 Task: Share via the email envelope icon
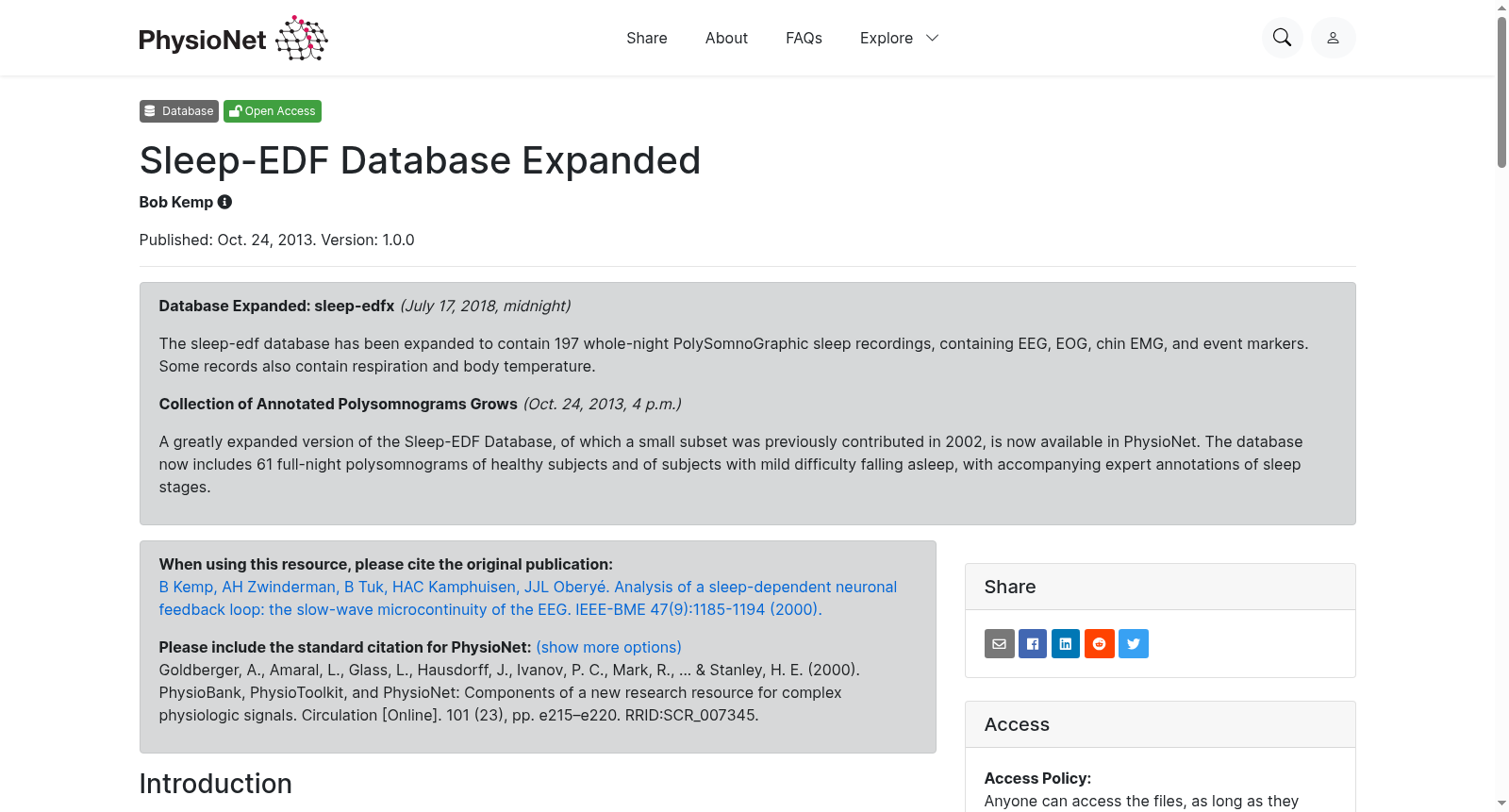tap(1000, 643)
